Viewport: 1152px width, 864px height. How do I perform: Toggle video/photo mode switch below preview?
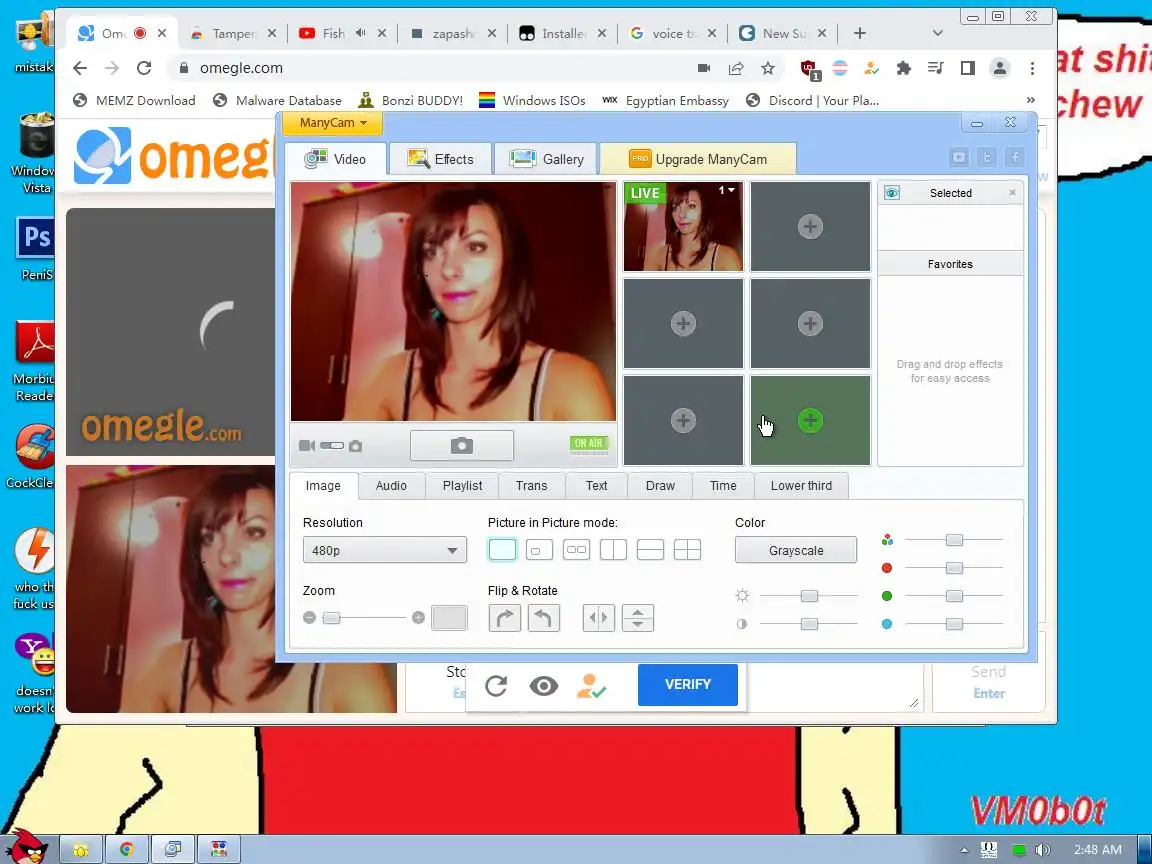(332, 446)
